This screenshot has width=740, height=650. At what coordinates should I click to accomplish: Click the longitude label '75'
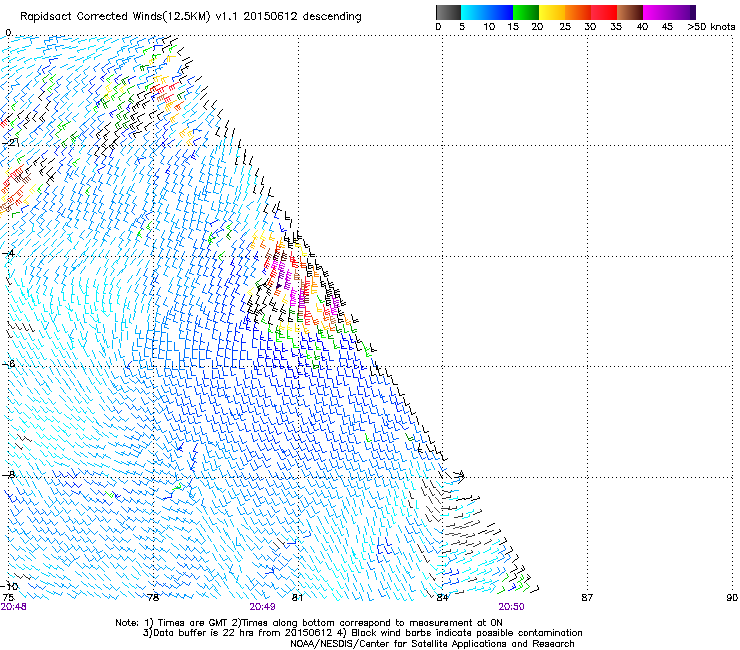click(8, 598)
